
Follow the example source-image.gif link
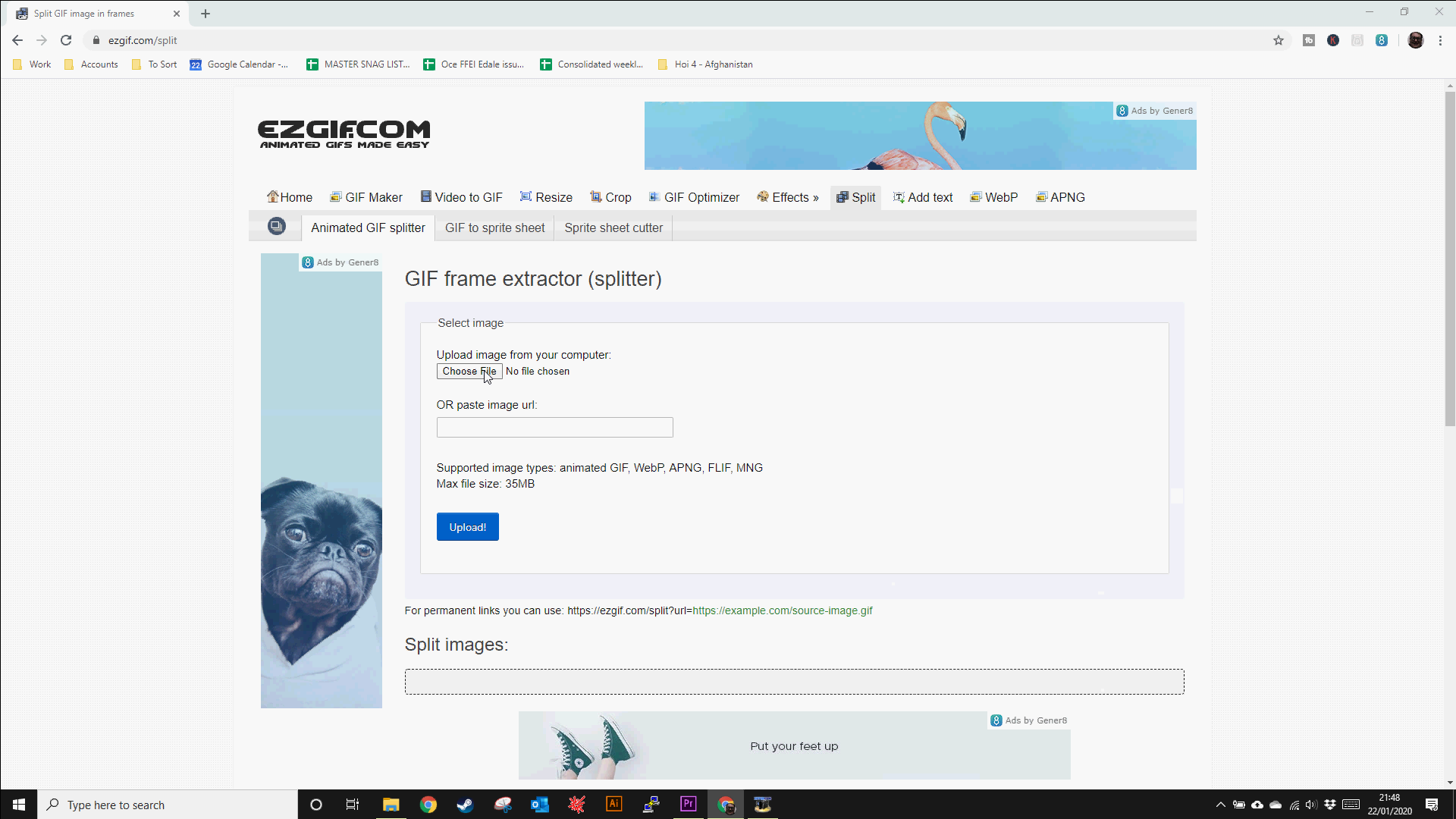[782, 610]
